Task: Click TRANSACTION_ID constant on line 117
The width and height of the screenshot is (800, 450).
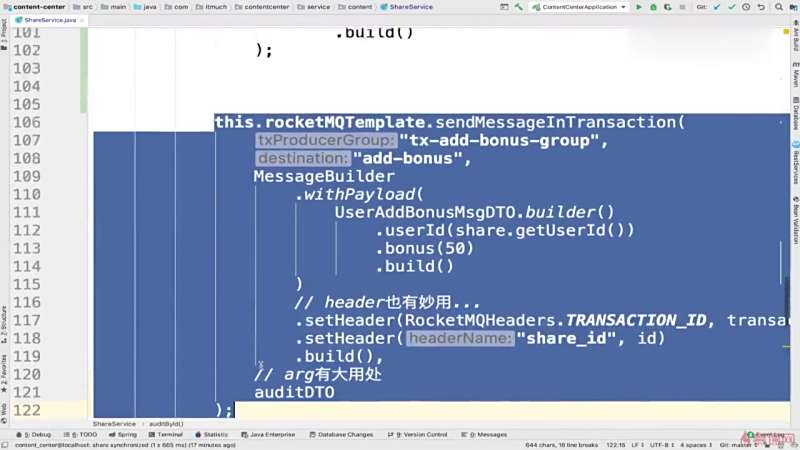Action: [636, 320]
